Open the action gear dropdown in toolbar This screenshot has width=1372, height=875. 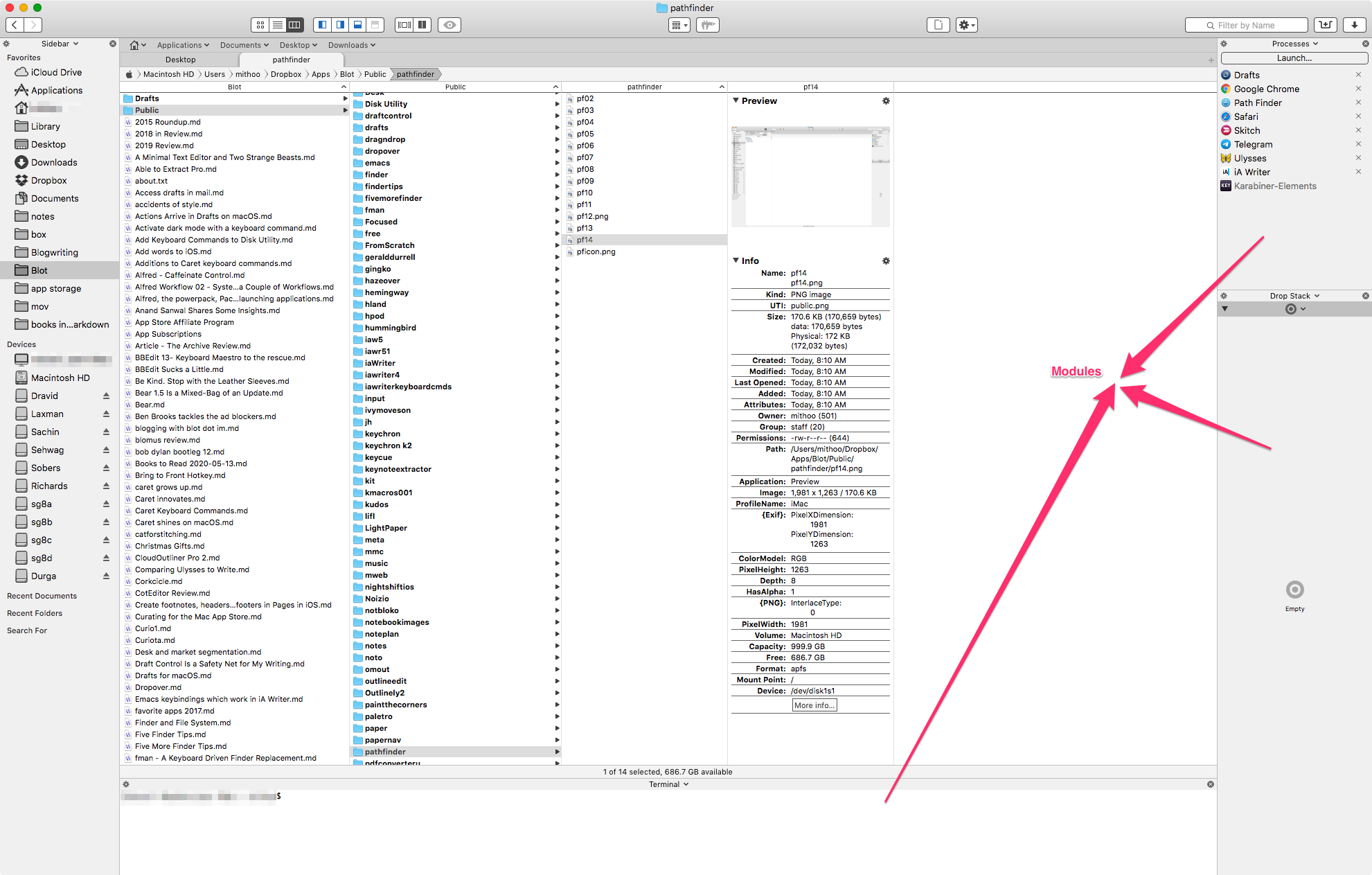[966, 25]
